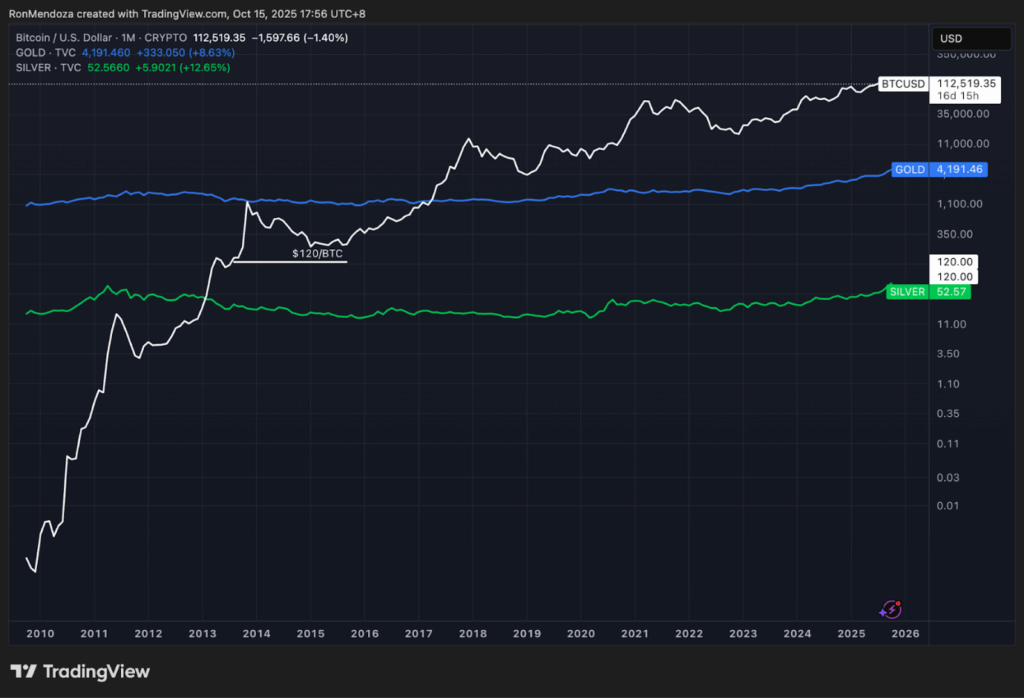Click the white BTCUSD series label
This screenshot has width=1024, height=698.
901,84
